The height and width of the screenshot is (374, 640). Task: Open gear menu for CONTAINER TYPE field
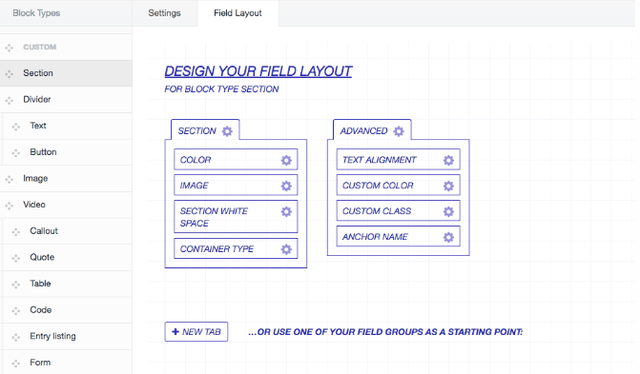pos(286,249)
